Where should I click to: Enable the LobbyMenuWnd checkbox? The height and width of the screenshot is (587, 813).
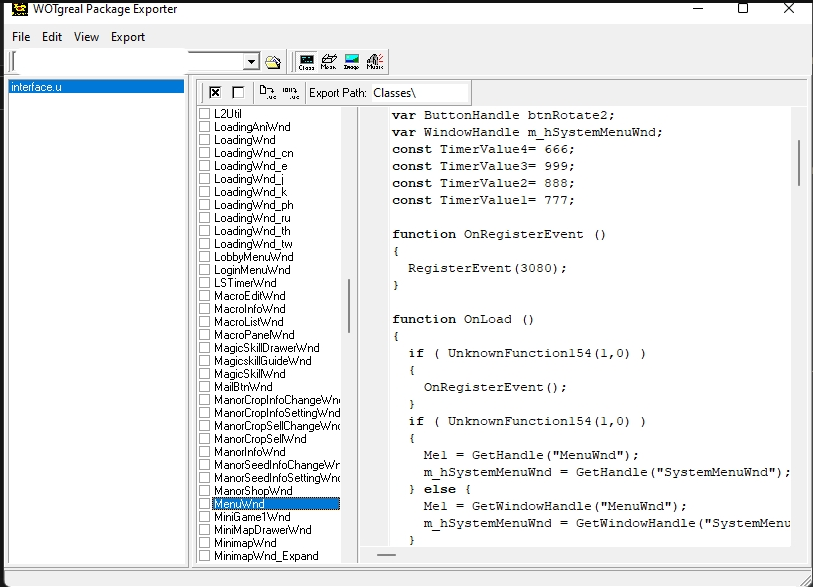[x=204, y=257]
